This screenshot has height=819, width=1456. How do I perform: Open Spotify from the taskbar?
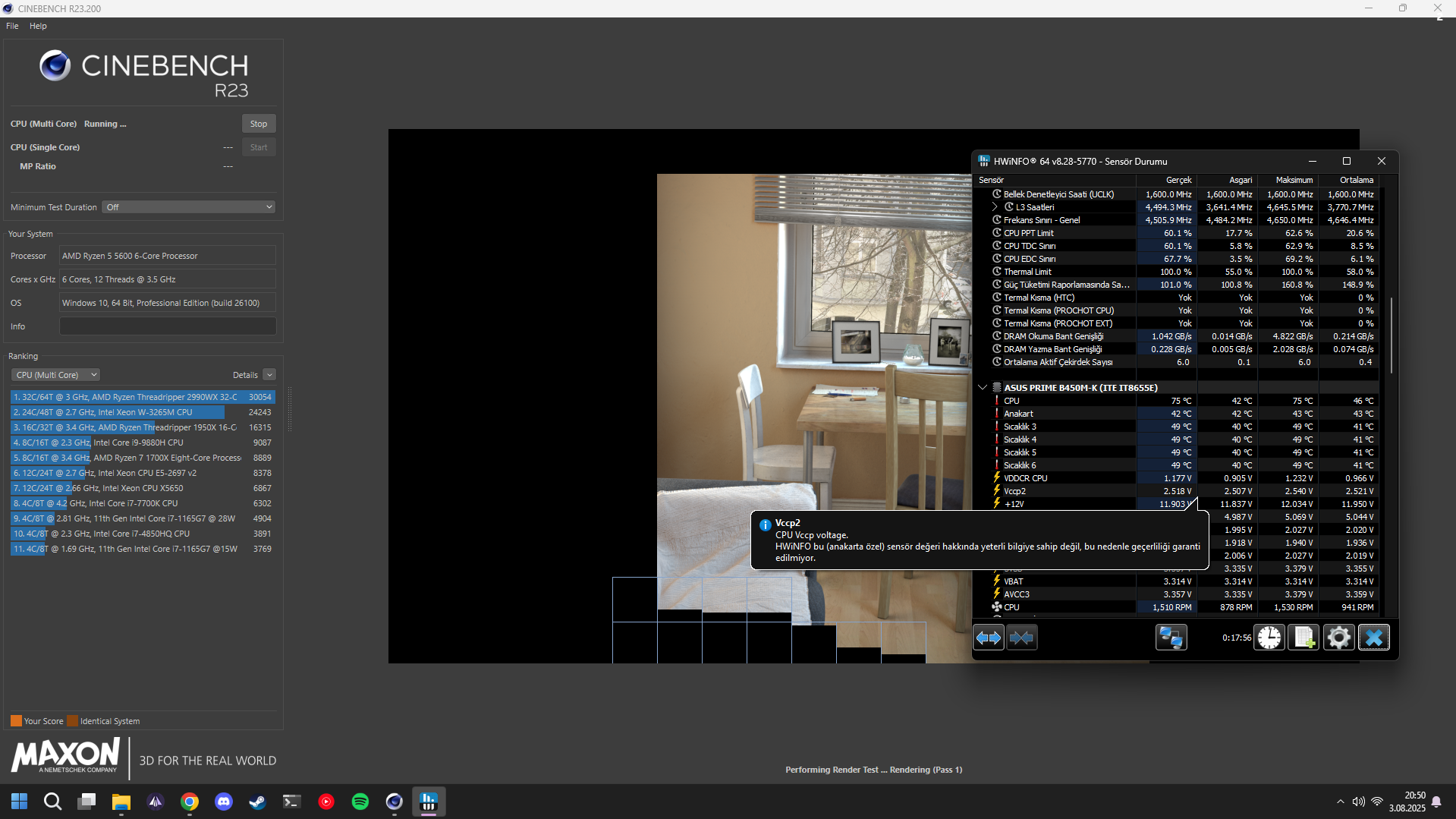point(360,802)
